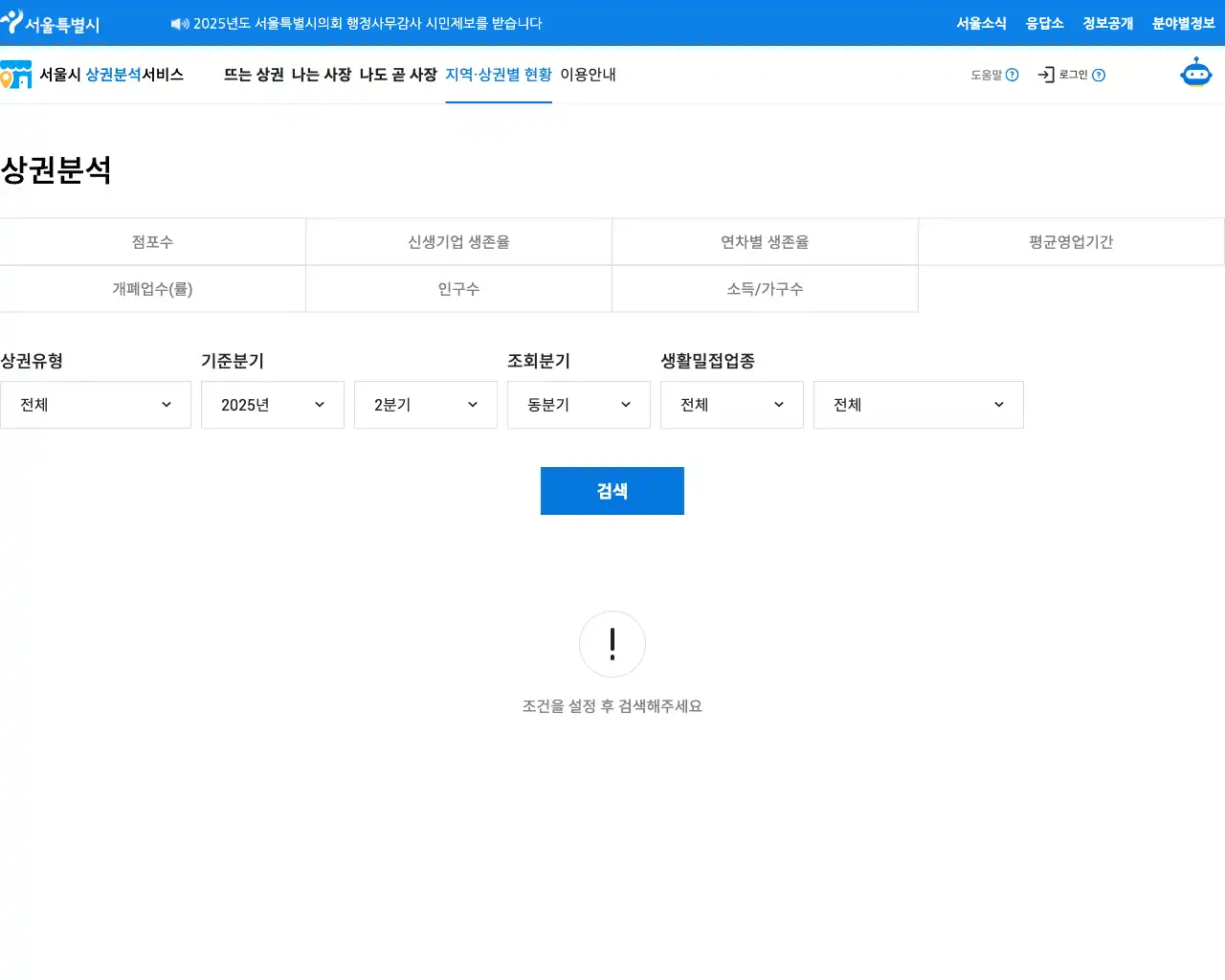Expand the 동분기 comparison dropdown

click(x=579, y=405)
